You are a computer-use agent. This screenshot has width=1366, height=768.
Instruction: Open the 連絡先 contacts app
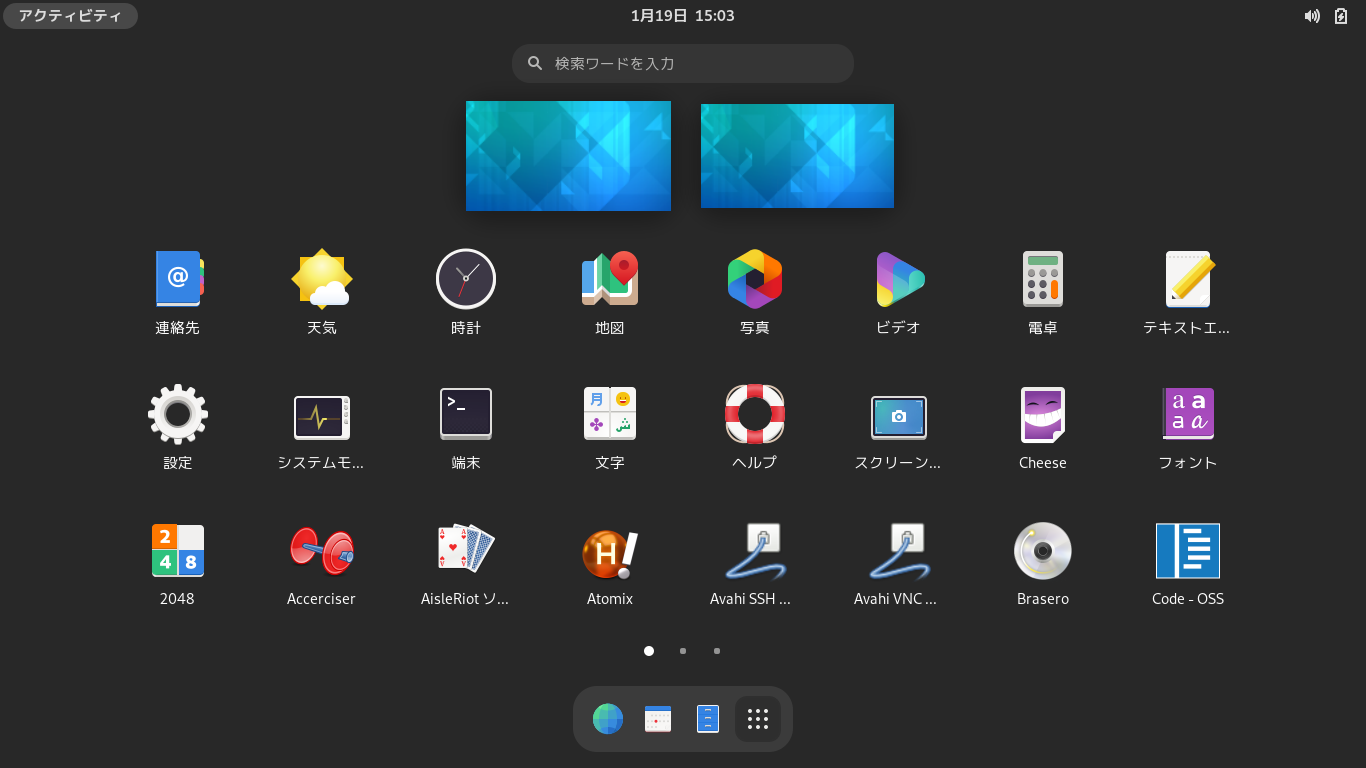[x=178, y=279]
